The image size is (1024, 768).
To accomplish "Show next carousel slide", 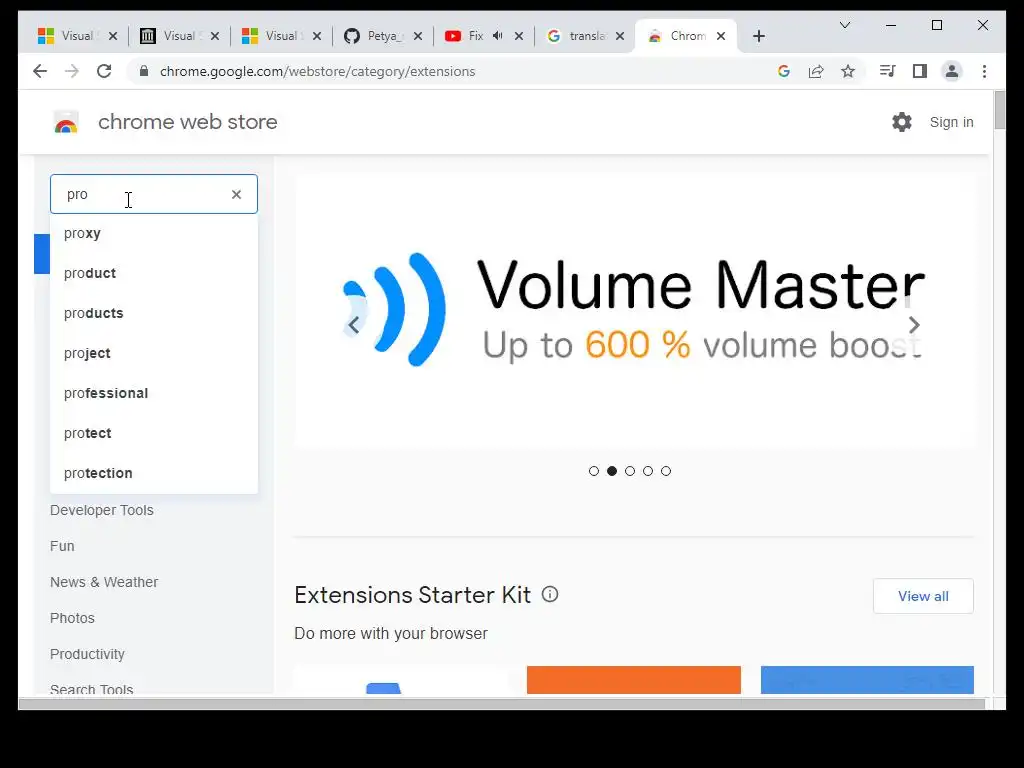I will [914, 325].
